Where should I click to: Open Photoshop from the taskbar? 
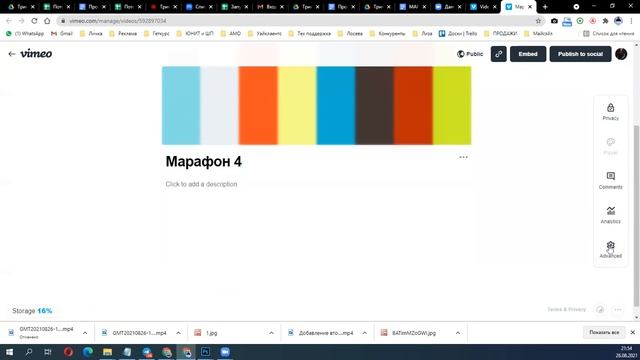pos(205,352)
